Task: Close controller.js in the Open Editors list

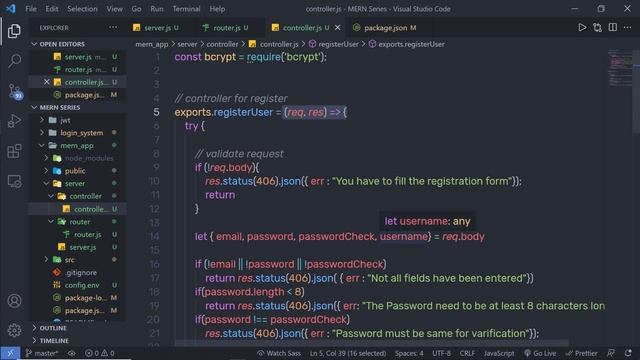Action: 47,82
